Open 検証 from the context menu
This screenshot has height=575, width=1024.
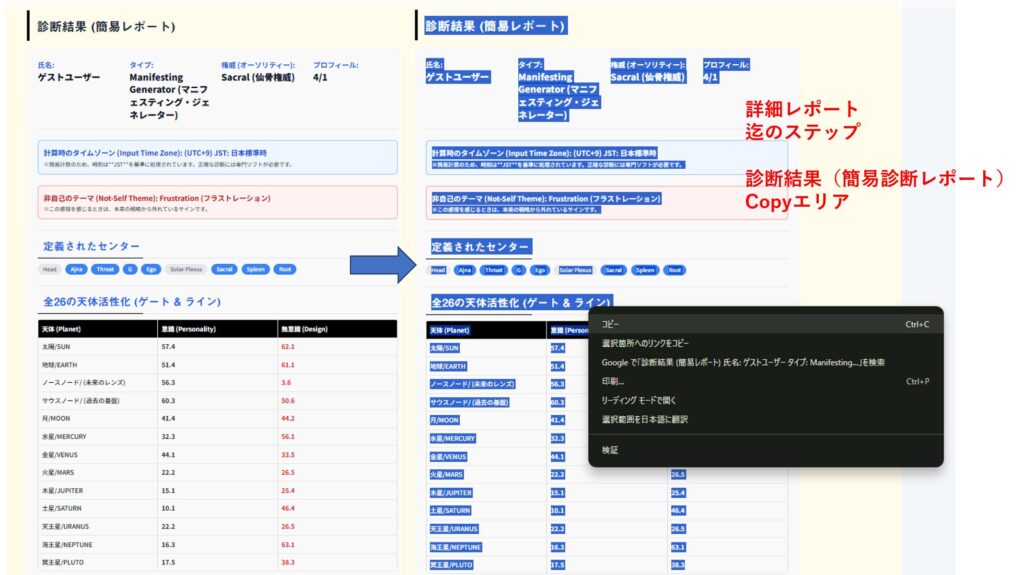tap(610, 450)
